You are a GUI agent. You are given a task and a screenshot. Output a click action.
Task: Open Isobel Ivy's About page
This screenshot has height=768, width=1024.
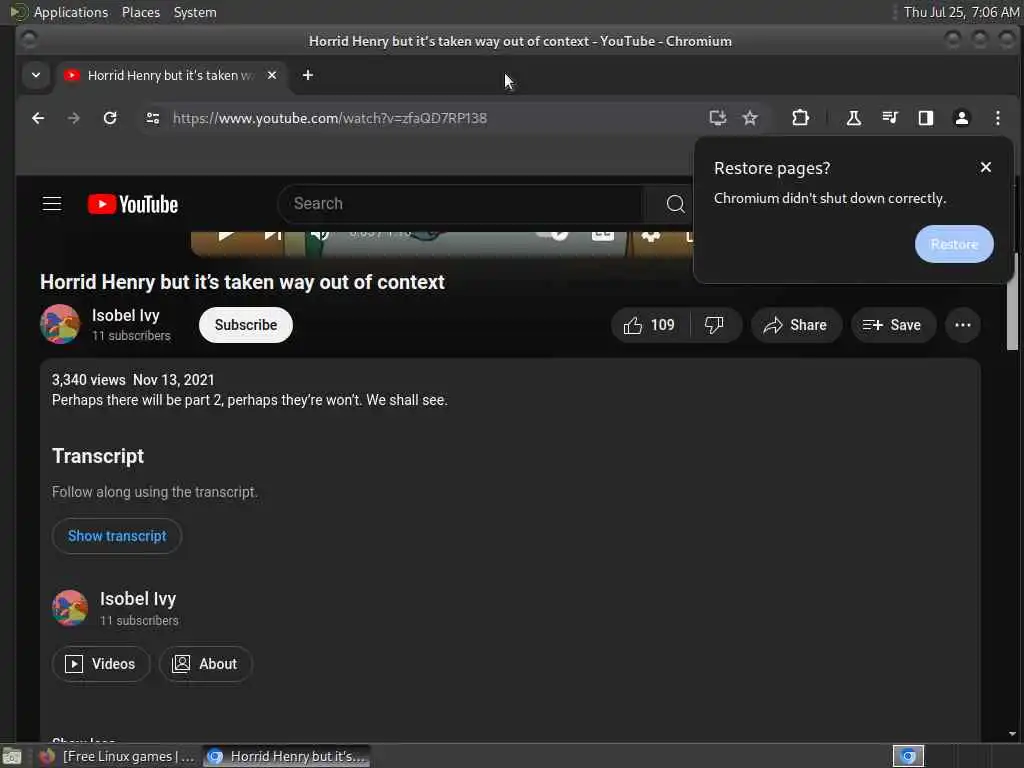[205, 664]
